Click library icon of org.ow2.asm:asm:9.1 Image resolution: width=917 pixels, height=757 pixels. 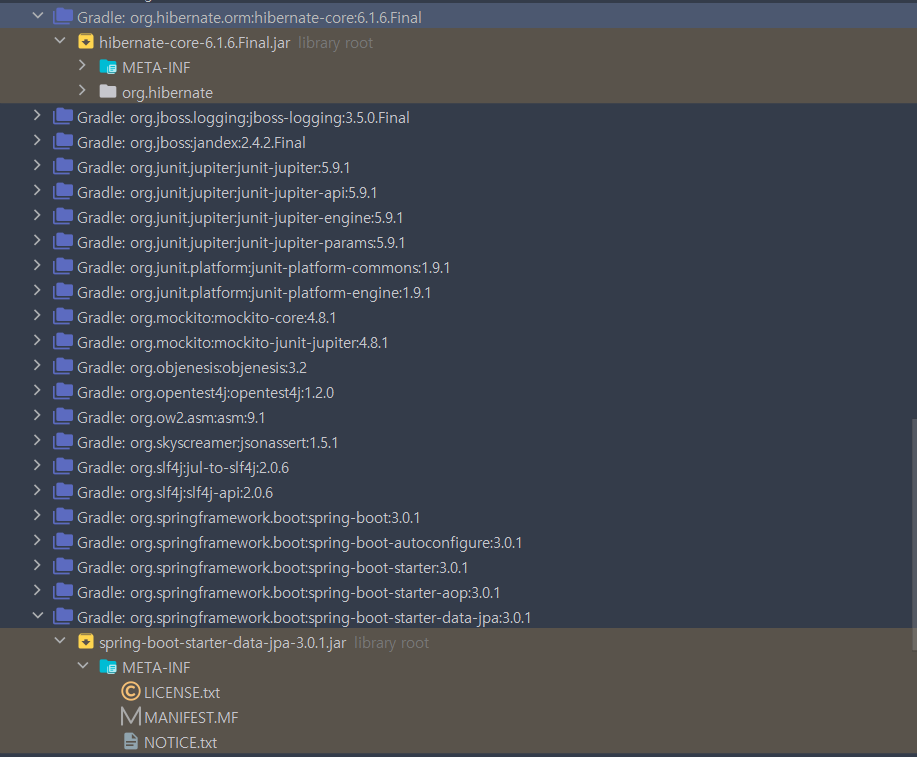click(63, 417)
